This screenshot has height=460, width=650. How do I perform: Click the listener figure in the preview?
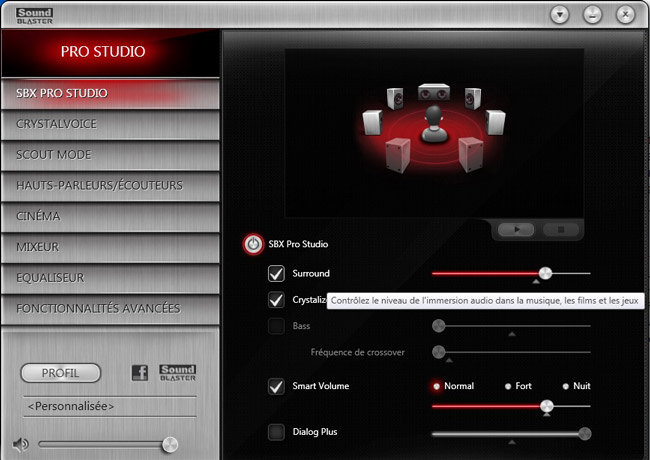(434, 124)
